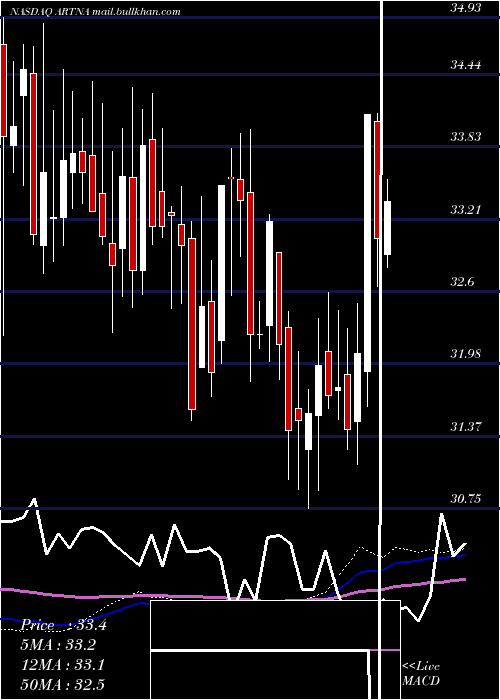Click the 30.75 price axis label
The width and height of the screenshot is (500, 700).
[x=466, y=499]
